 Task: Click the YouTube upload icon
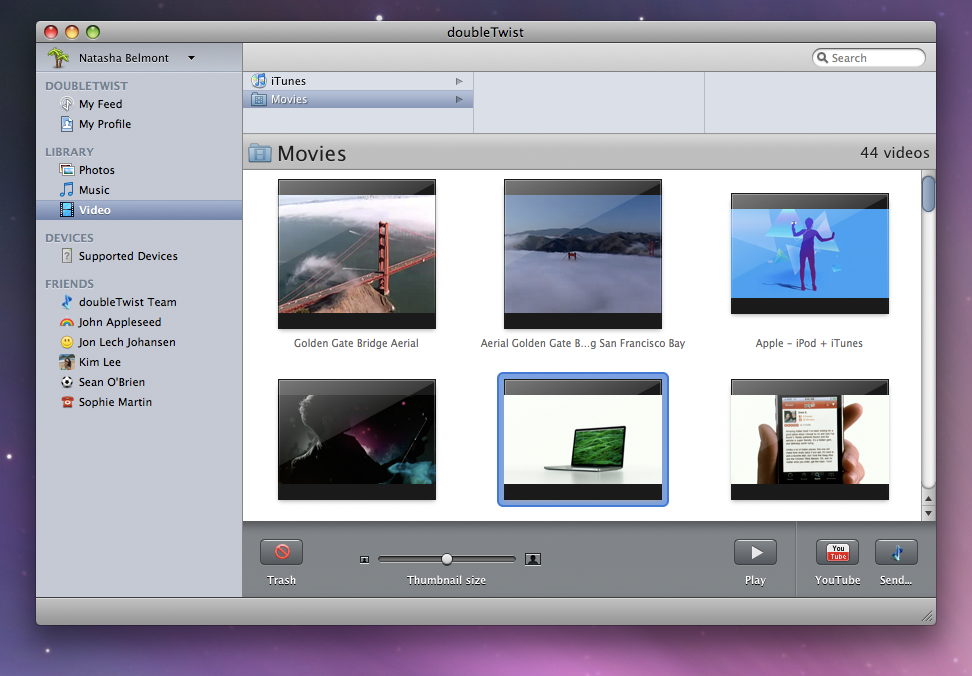(x=837, y=552)
